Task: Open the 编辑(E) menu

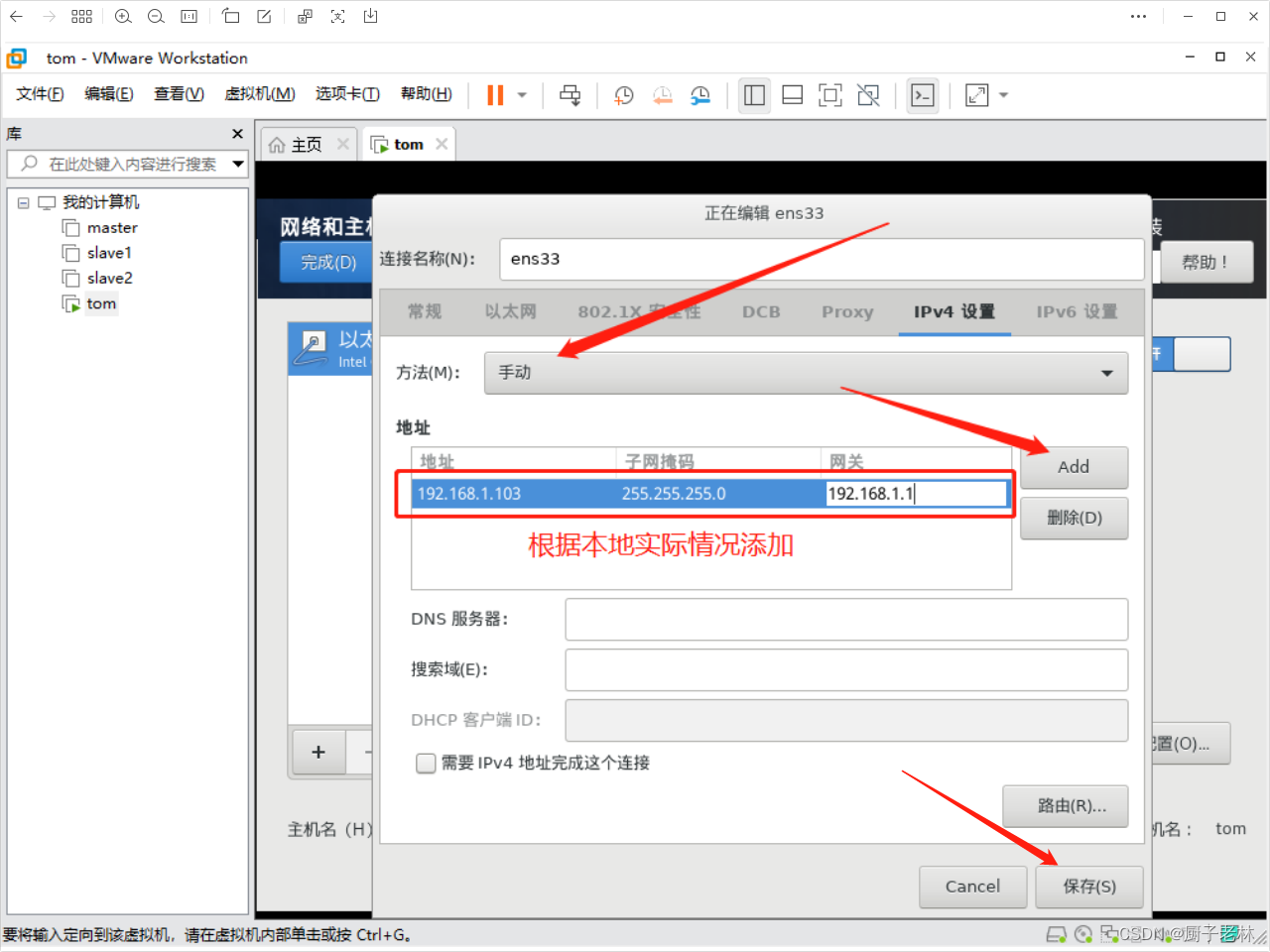Action: click(x=109, y=94)
